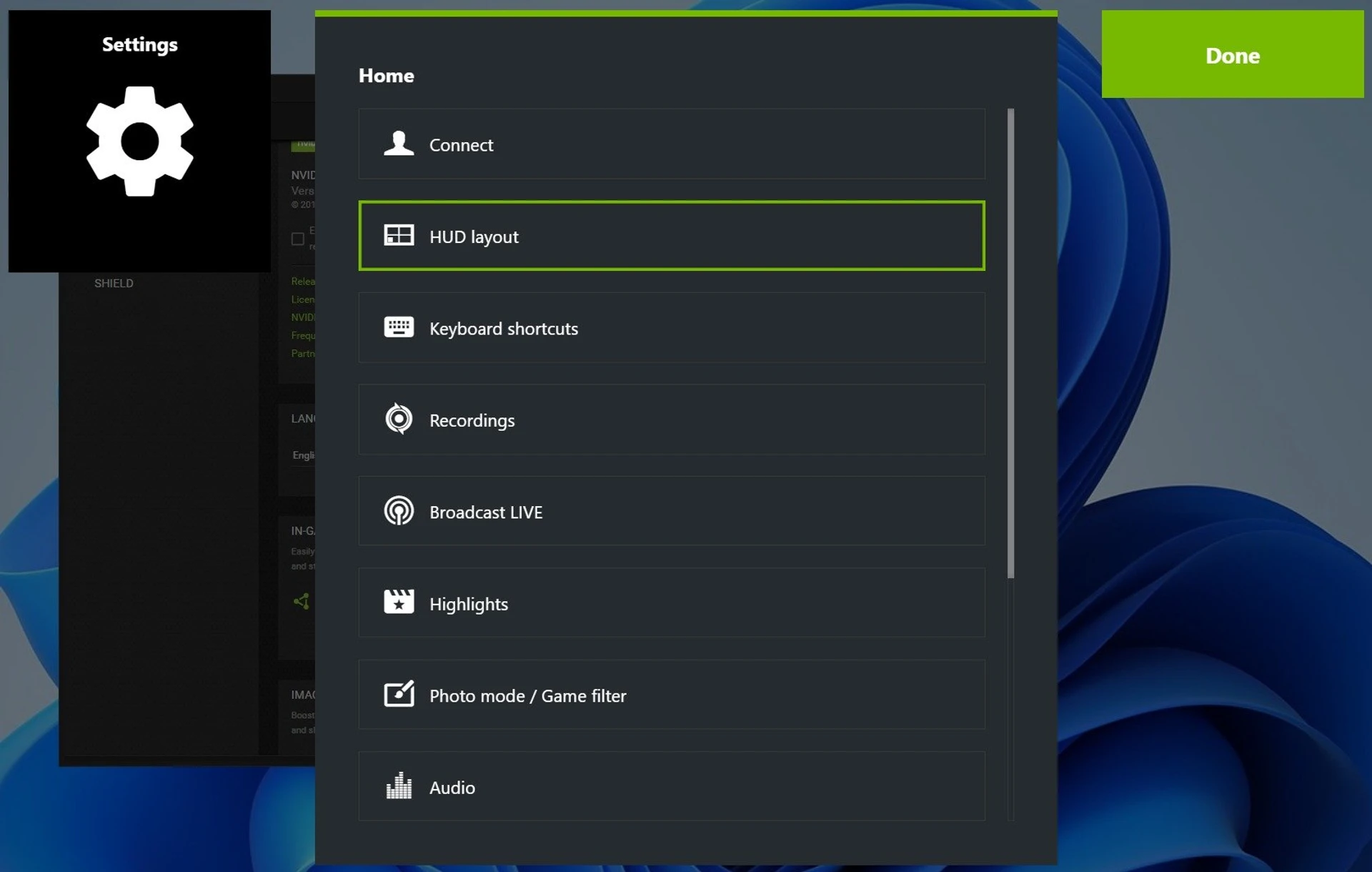Open Audio settings entry

click(672, 786)
